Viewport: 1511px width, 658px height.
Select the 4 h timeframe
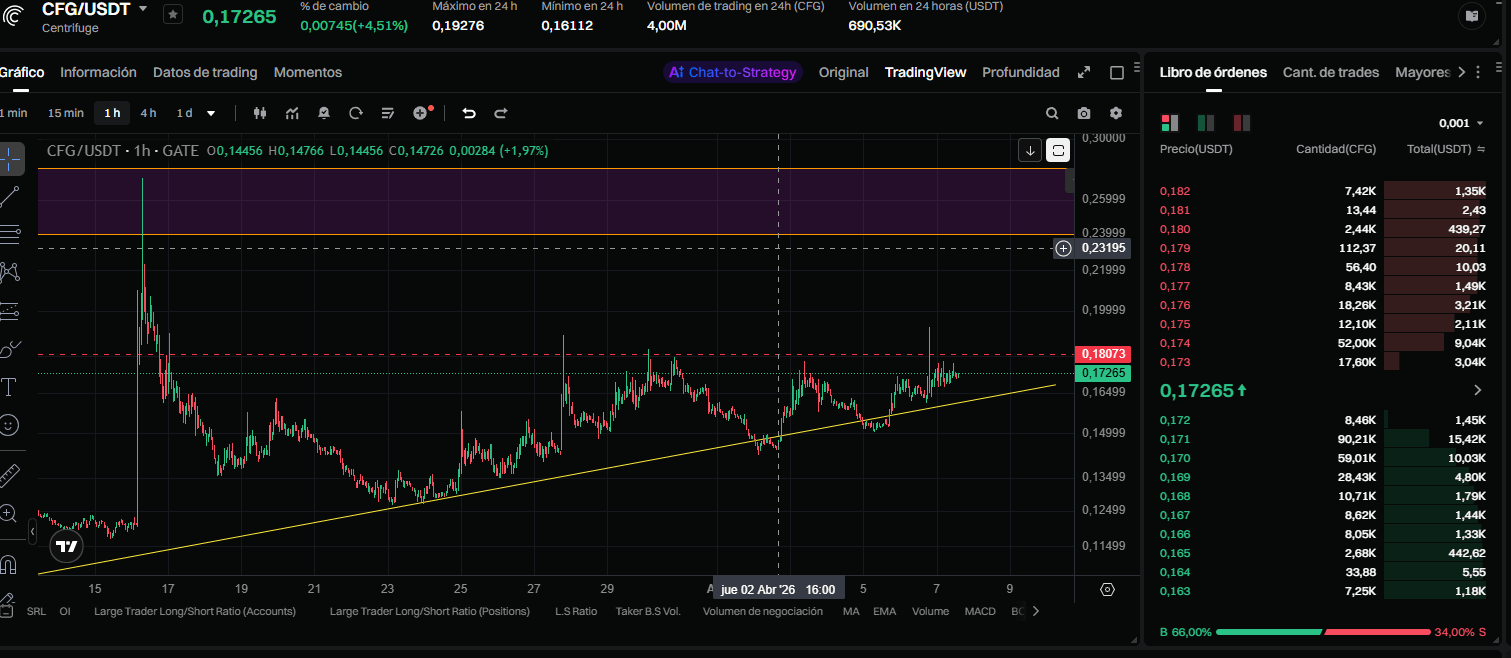pyautogui.click(x=148, y=113)
